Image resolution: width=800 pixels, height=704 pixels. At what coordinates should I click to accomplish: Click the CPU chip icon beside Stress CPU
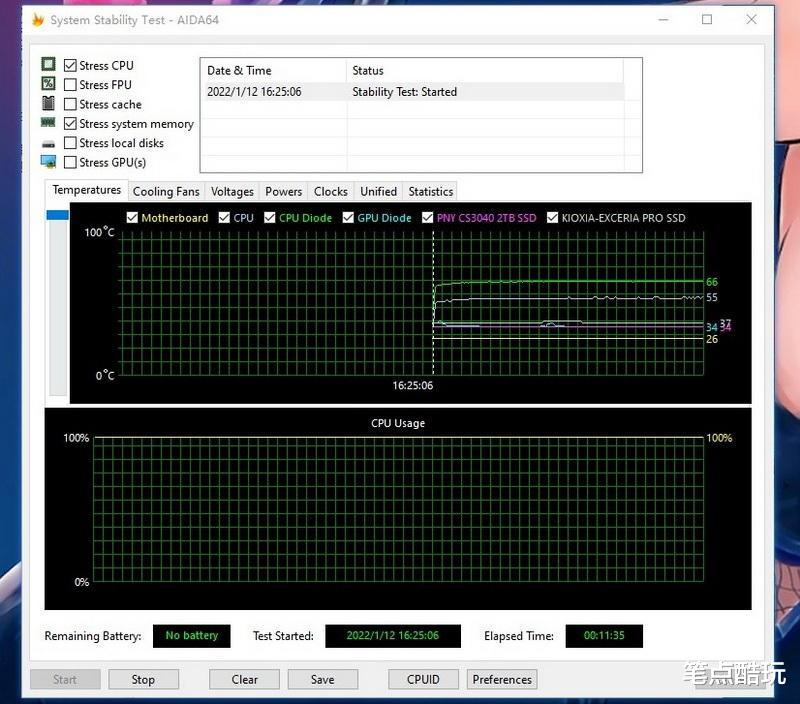pos(48,65)
